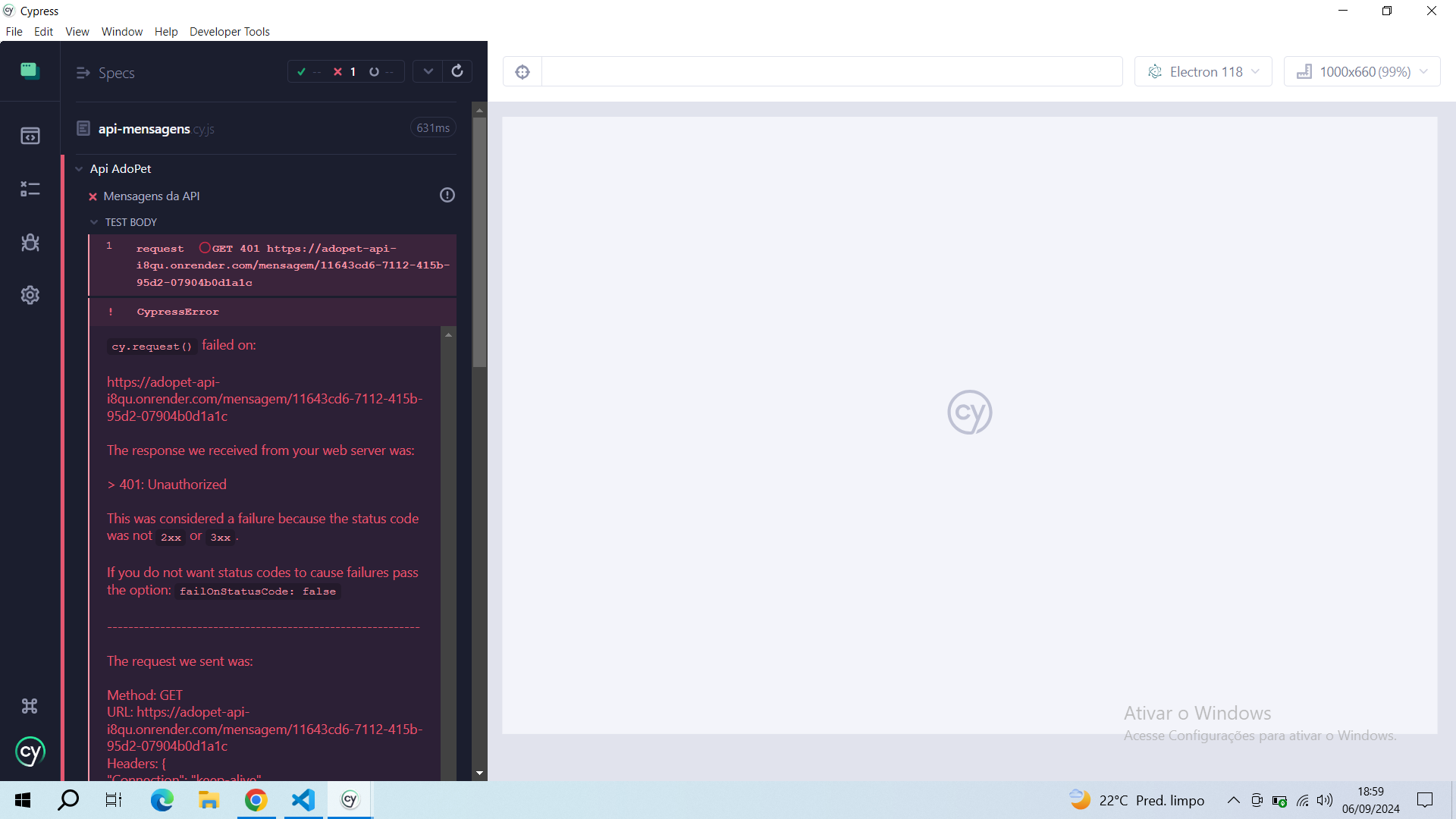This screenshot has width=1456, height=819.
Task: Click the project logo at sidebar top
Action: tap(30, 71)
